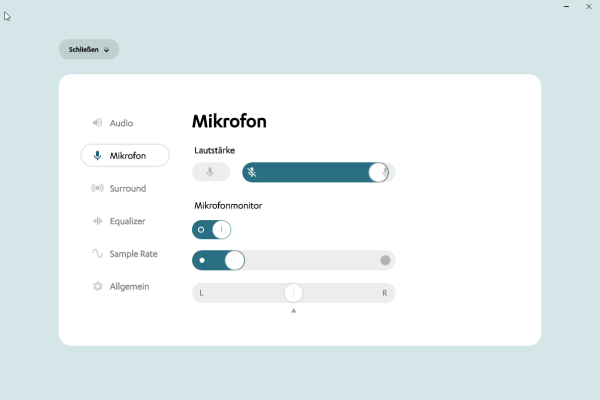Select the Mikrofon sidebar entry
Image resolution: width=600 pixels, height=400 pixels.
(x=125, y=156)
